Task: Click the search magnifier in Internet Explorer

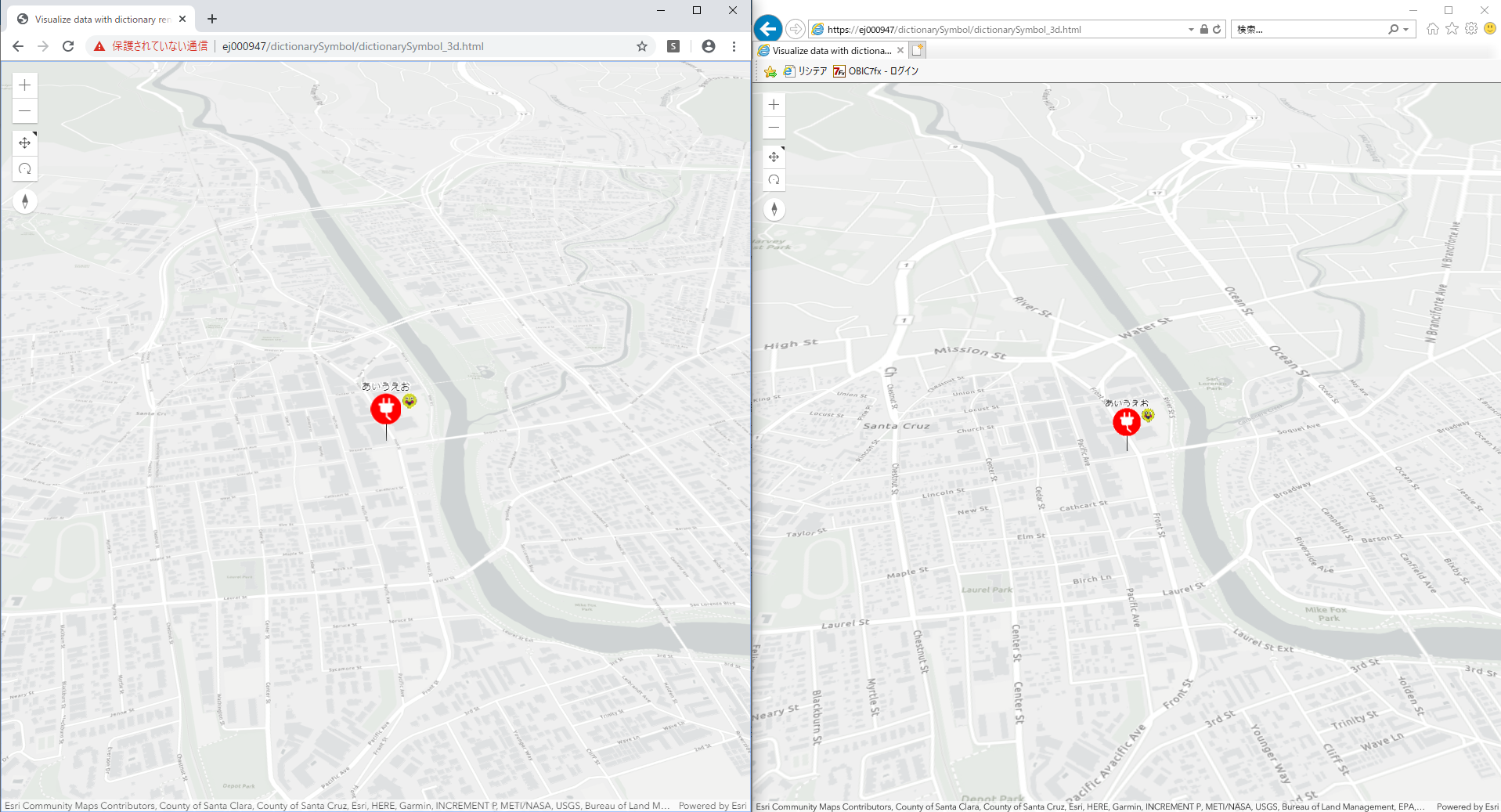Action: pos(1394,30)
